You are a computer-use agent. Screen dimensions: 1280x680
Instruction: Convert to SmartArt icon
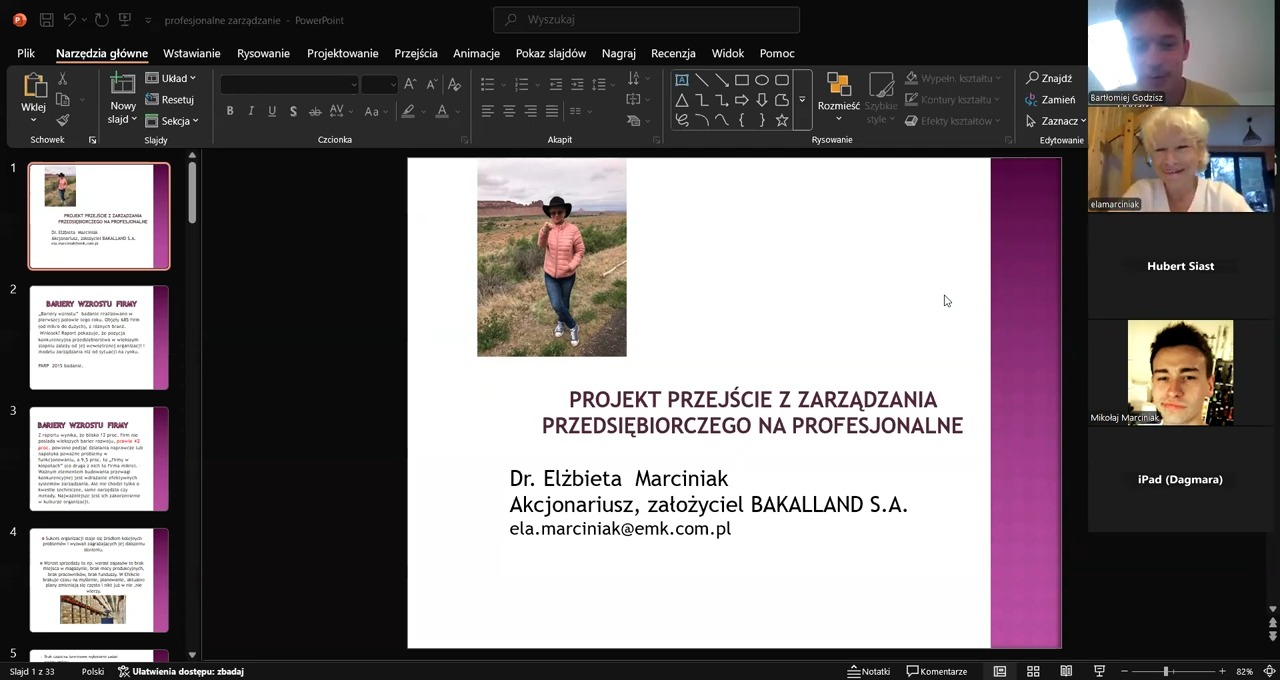click(x=634, y=121)
